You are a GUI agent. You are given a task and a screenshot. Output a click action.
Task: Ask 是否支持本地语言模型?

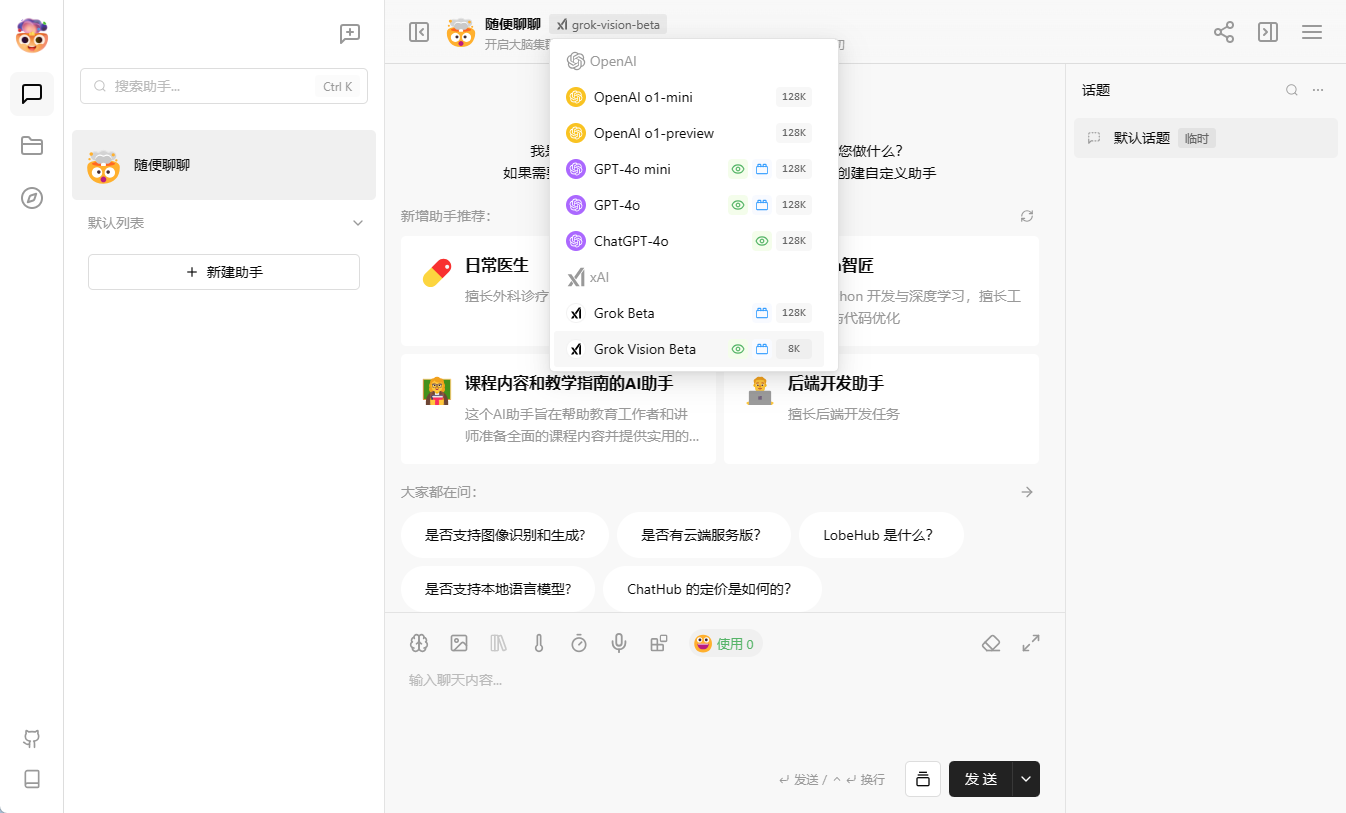coord(498,589)
